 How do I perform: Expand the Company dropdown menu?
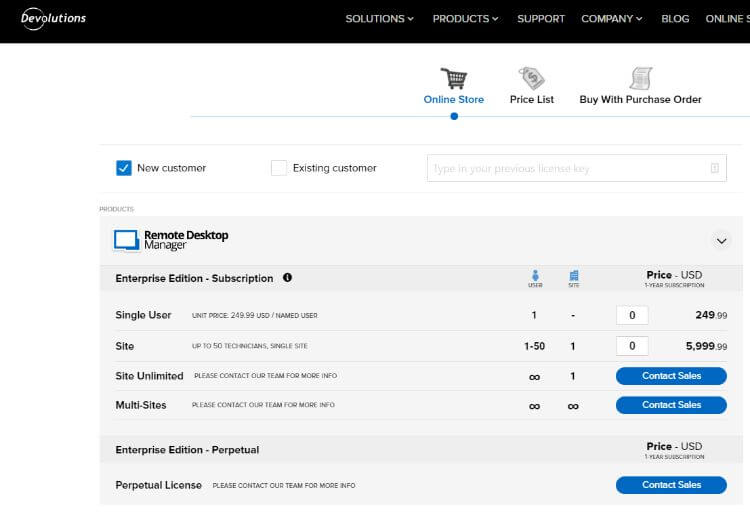pyautogui.click(x=612, y=19)
